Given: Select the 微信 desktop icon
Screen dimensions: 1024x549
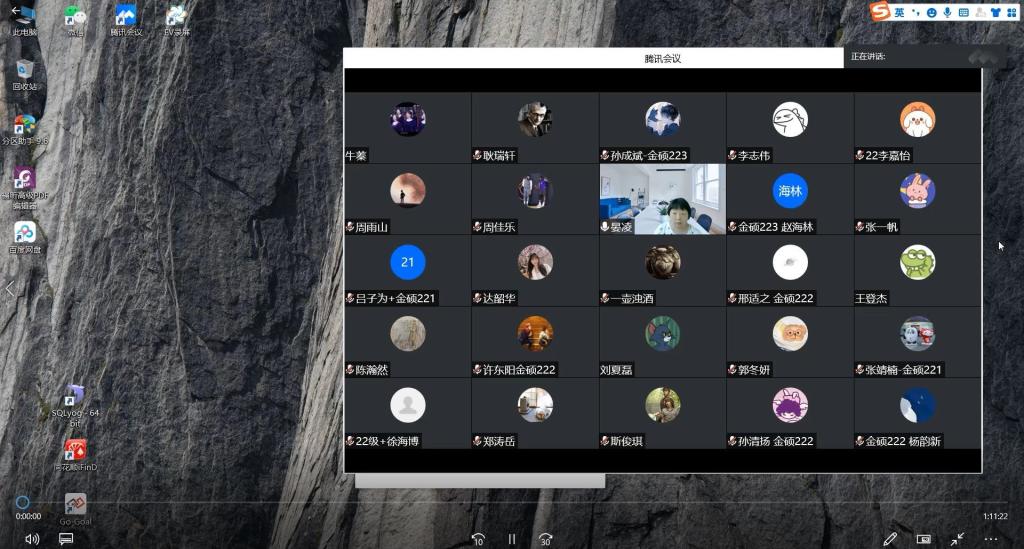Looking at the screenshot, I should [75, 21].
